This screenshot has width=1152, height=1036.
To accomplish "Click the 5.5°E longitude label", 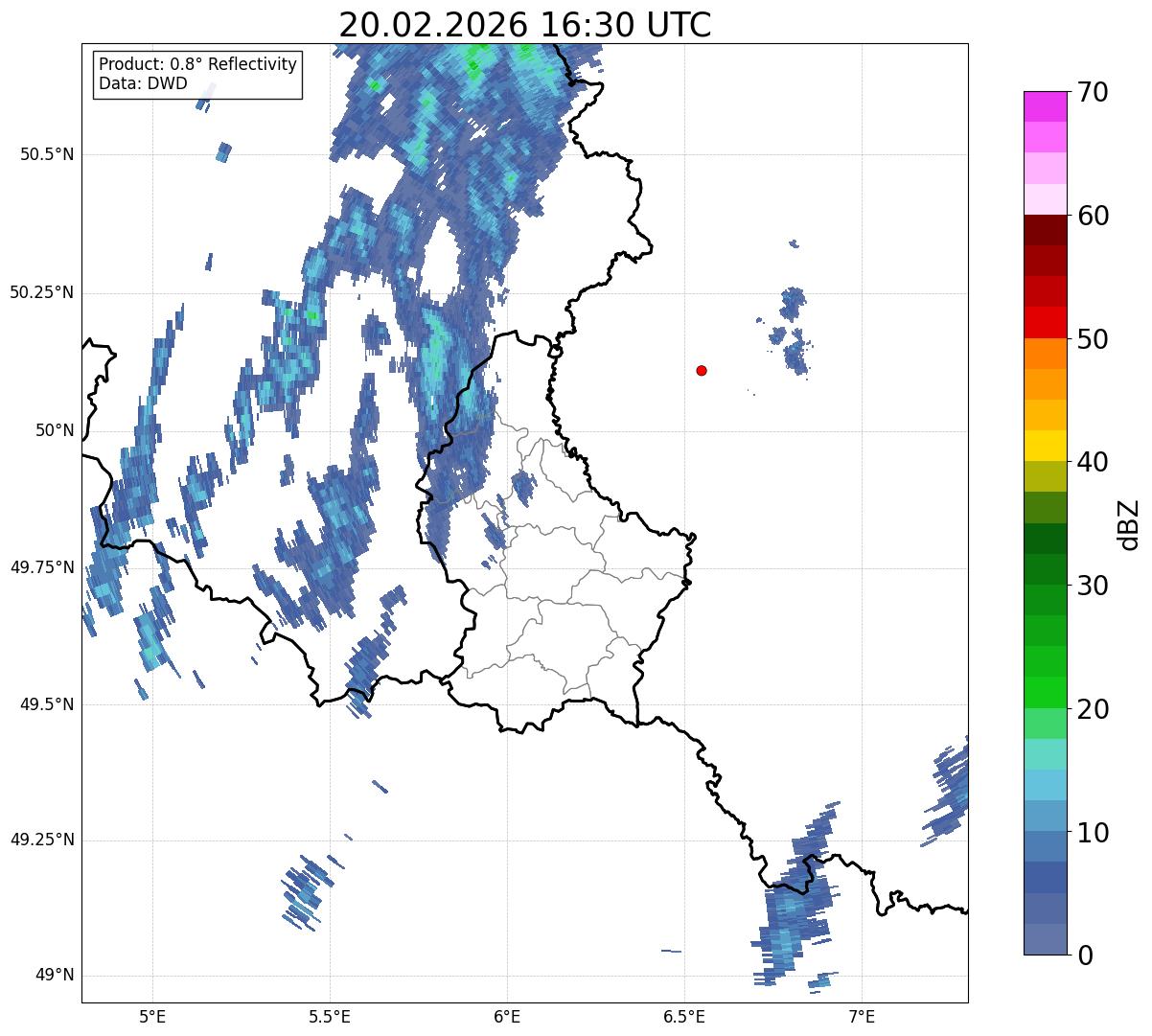I will [x=330, y=1017].
